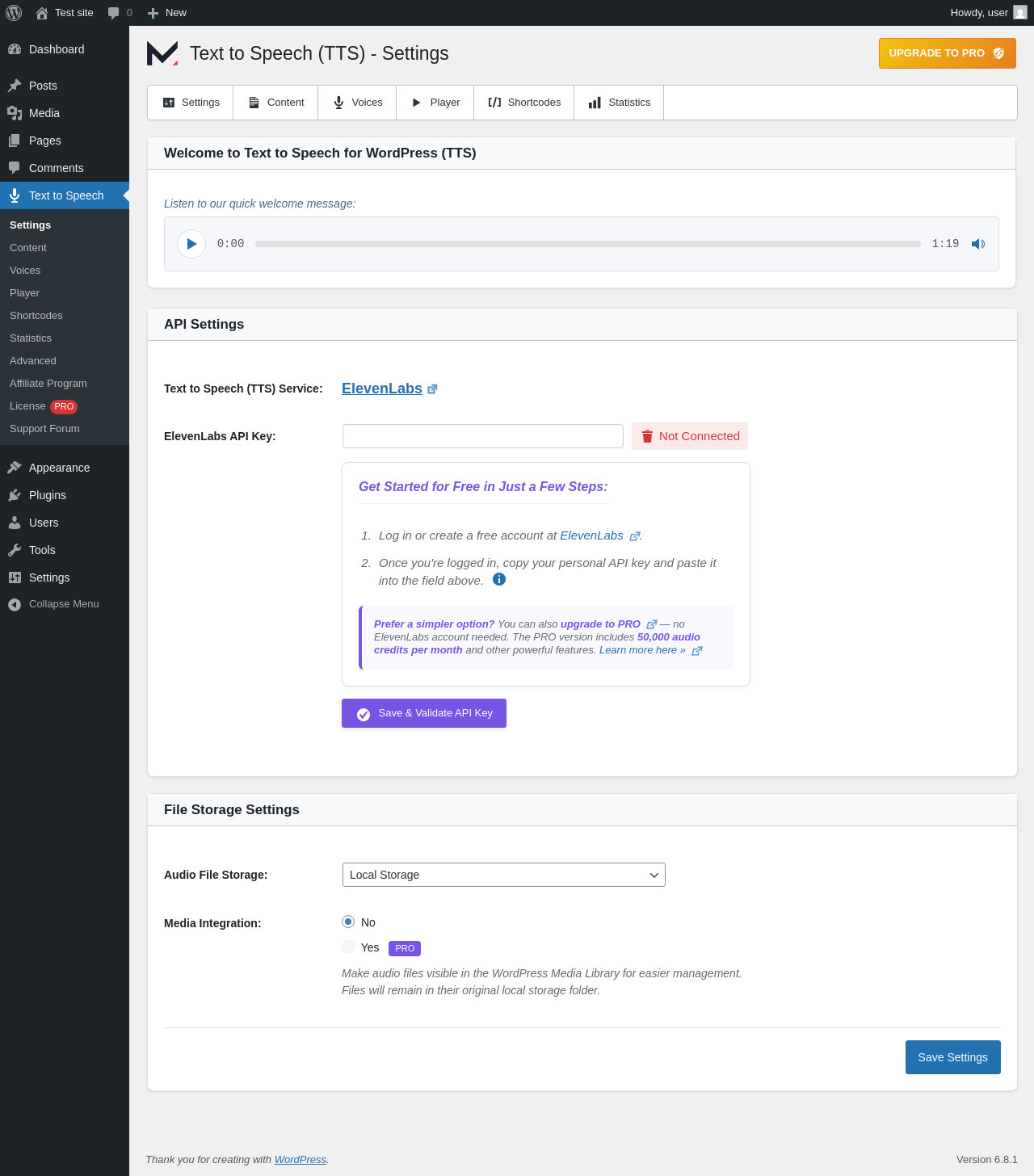Open the Voices submenu item
The height and width of the screenshot is (1176, 1034).
point(65,271)
